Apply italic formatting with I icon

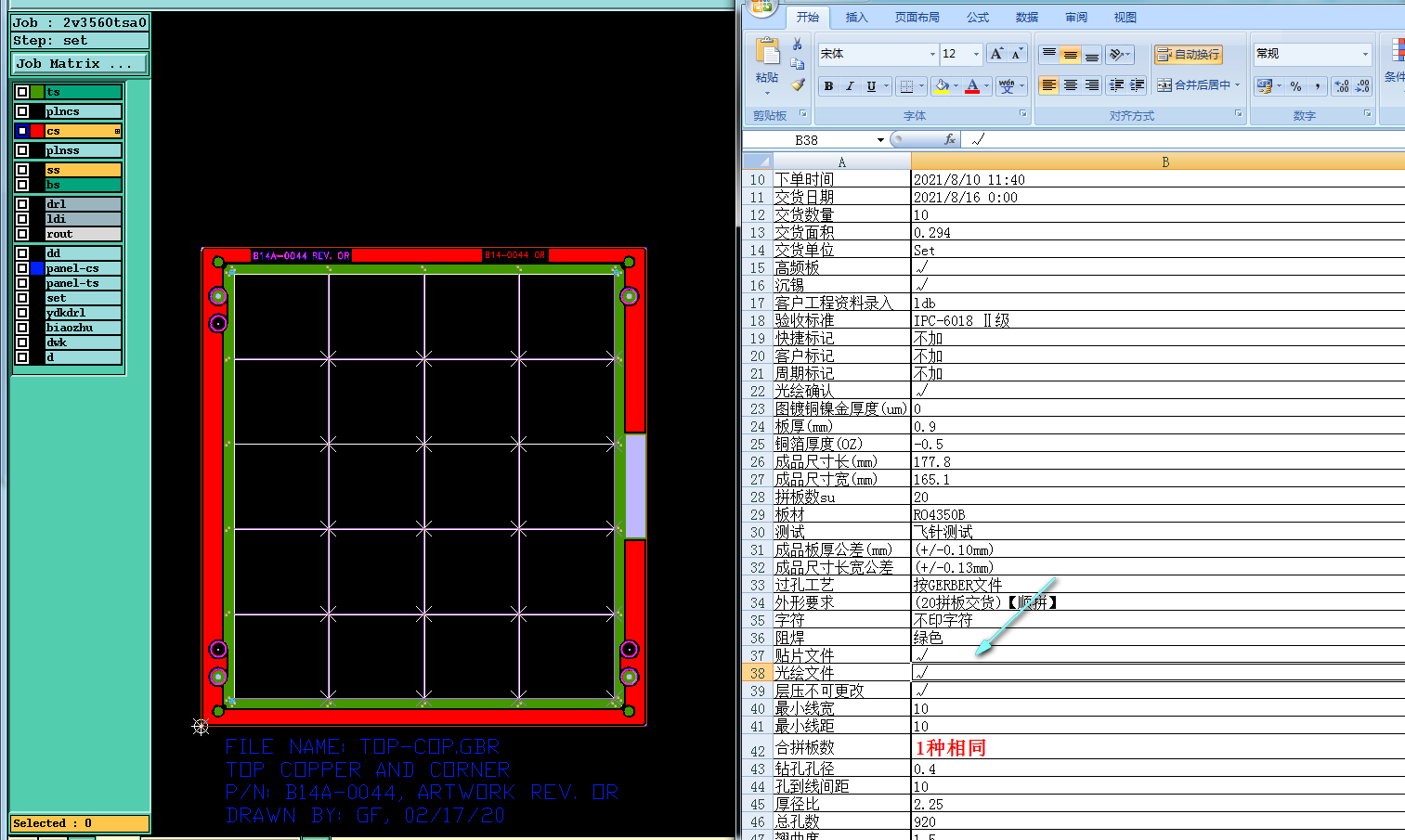(850, 86)
